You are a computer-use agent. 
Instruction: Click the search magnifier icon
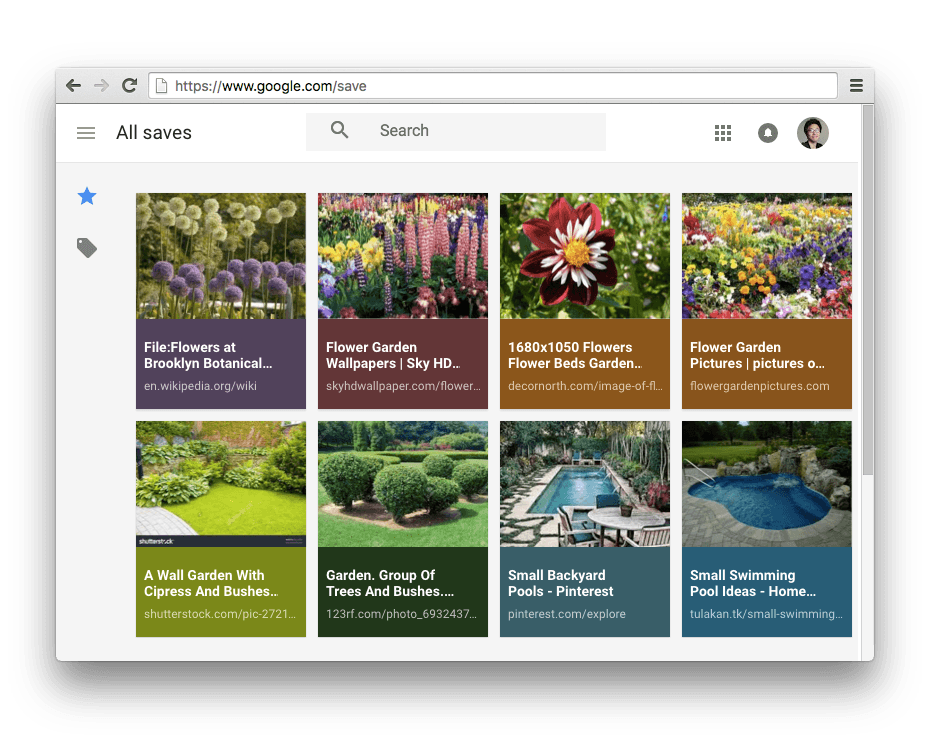(x=340, y=131)
